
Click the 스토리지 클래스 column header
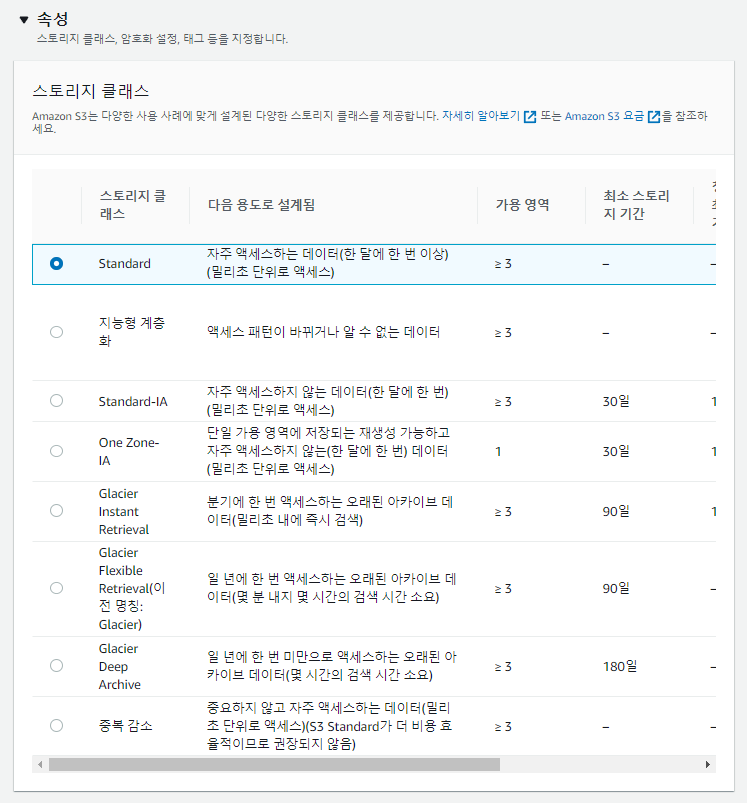133,204
